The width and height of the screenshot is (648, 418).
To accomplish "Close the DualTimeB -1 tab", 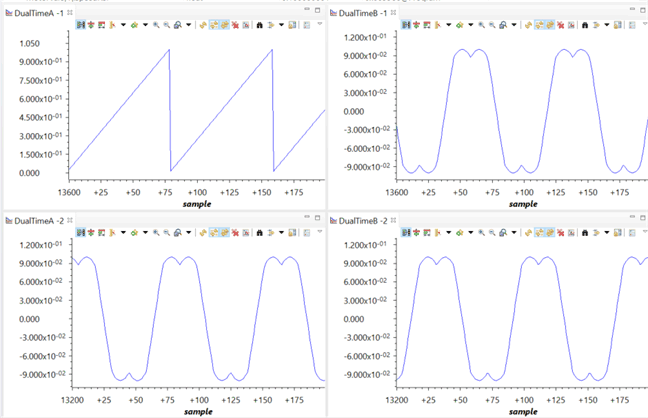I will pos(393,13).
